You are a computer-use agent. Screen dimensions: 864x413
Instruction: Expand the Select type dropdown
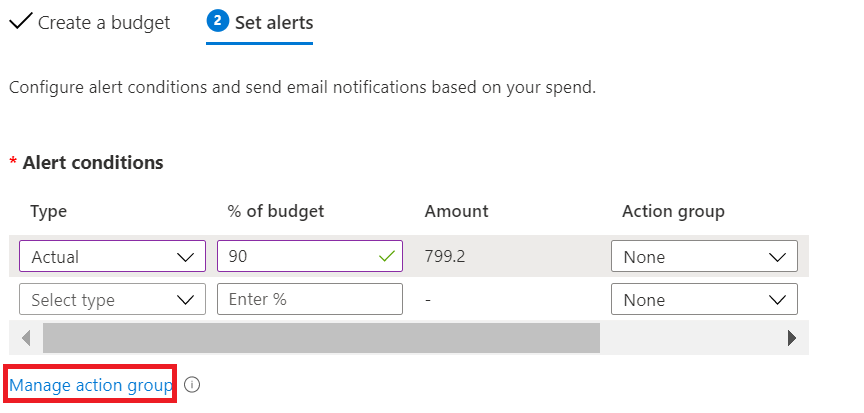pos(112,300)
